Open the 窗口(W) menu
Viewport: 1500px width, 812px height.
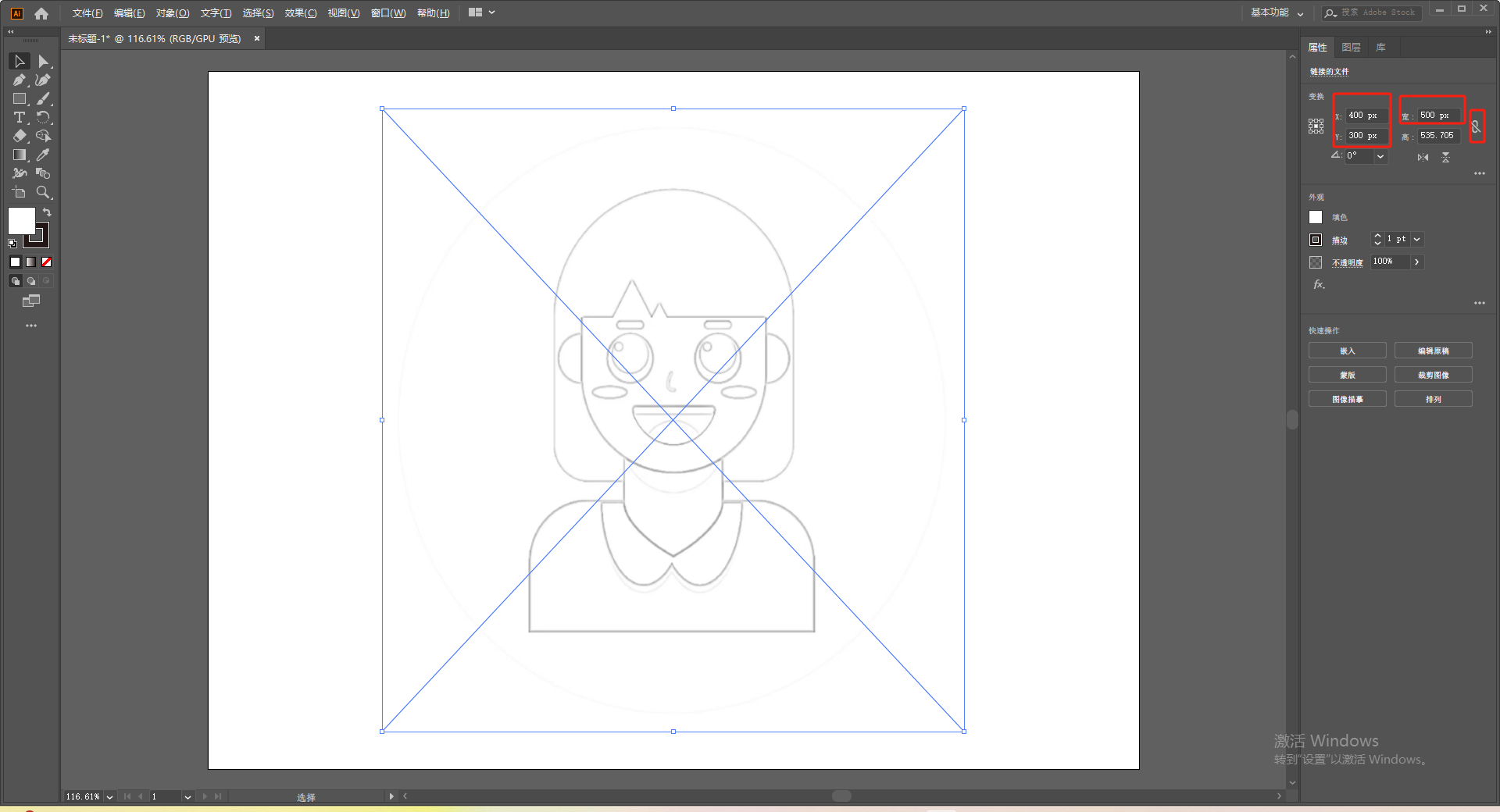point(388,13)
